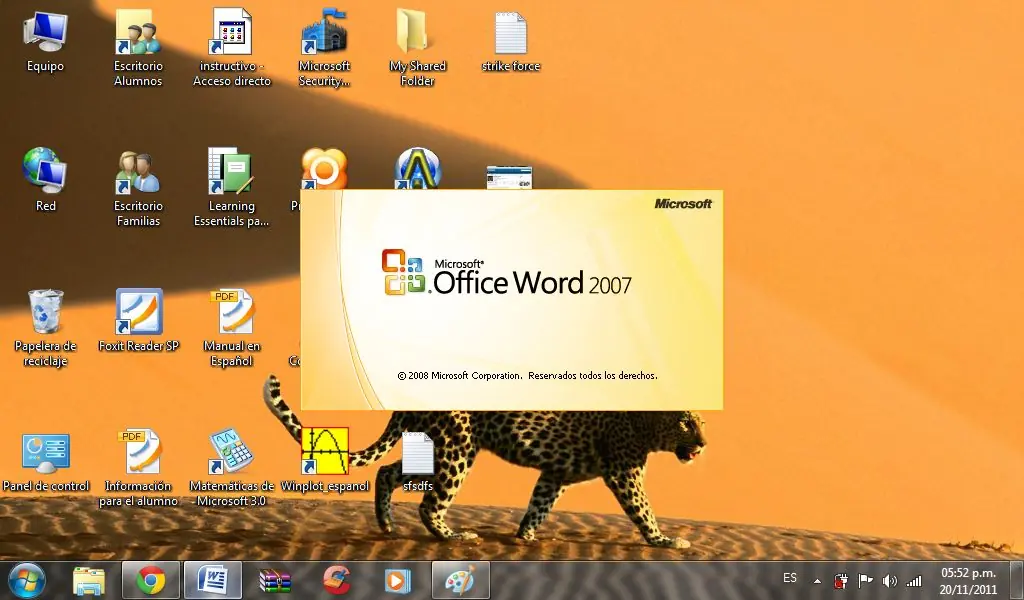1024x600 pixels.
Task: Open WinRAR from the taskbar
Action: (274, 580)
